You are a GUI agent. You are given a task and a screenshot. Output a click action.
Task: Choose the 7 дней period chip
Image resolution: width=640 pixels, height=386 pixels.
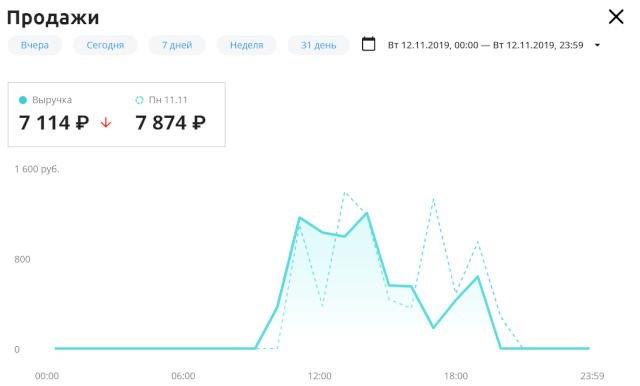tap(177, 45)
